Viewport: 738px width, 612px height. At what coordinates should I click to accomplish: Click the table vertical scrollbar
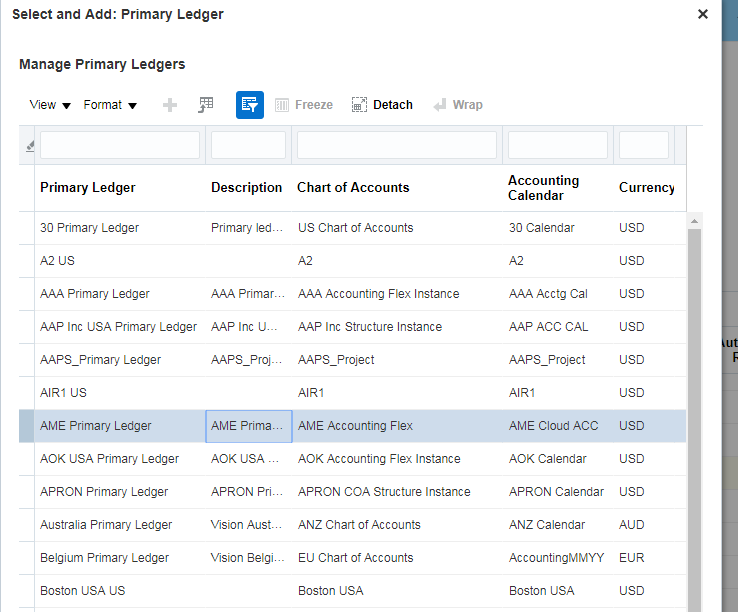pos(694,400)
